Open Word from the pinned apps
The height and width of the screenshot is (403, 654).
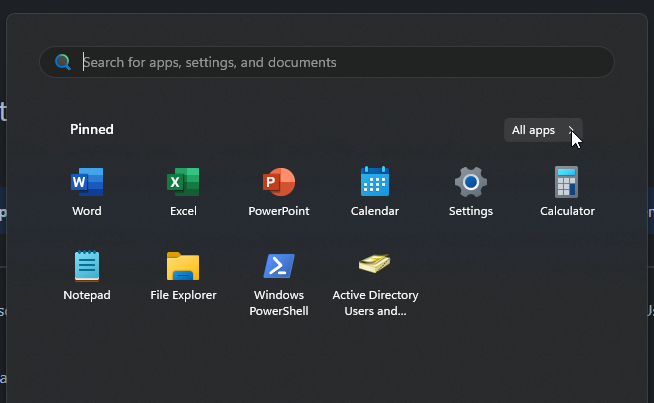(87, 183)
